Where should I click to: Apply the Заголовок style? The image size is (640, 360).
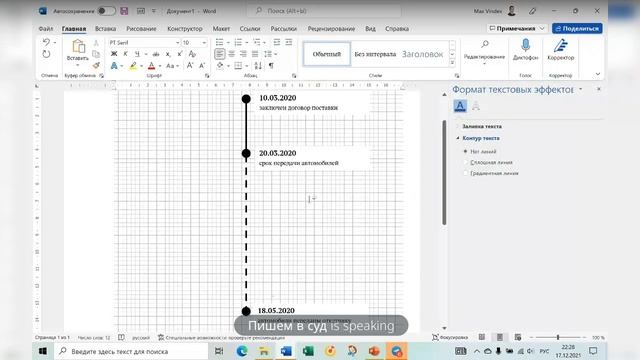pos(422,54)
